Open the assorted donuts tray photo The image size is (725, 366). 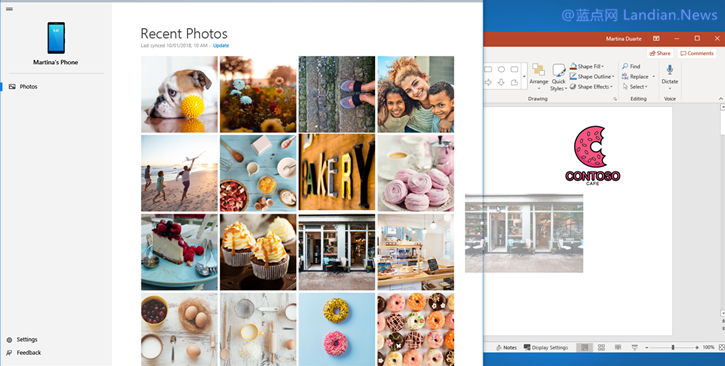coord(416,329)
